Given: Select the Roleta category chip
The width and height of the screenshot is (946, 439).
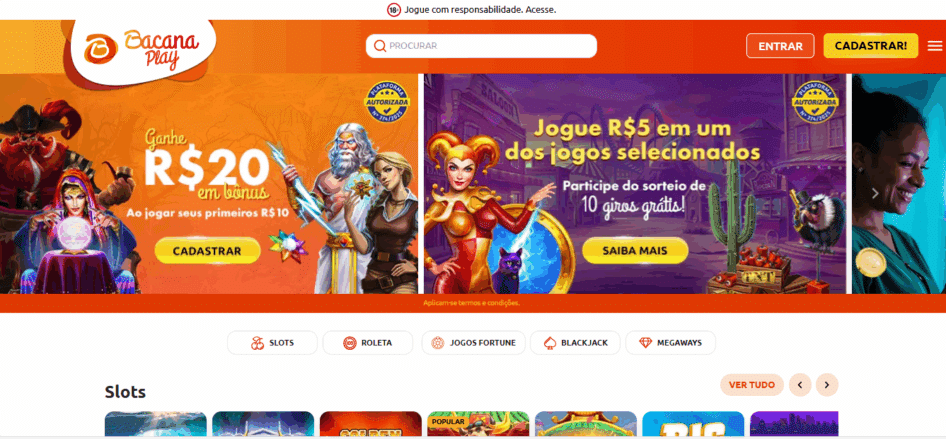Looking at the screenshot, I should (x=368, y=343).
